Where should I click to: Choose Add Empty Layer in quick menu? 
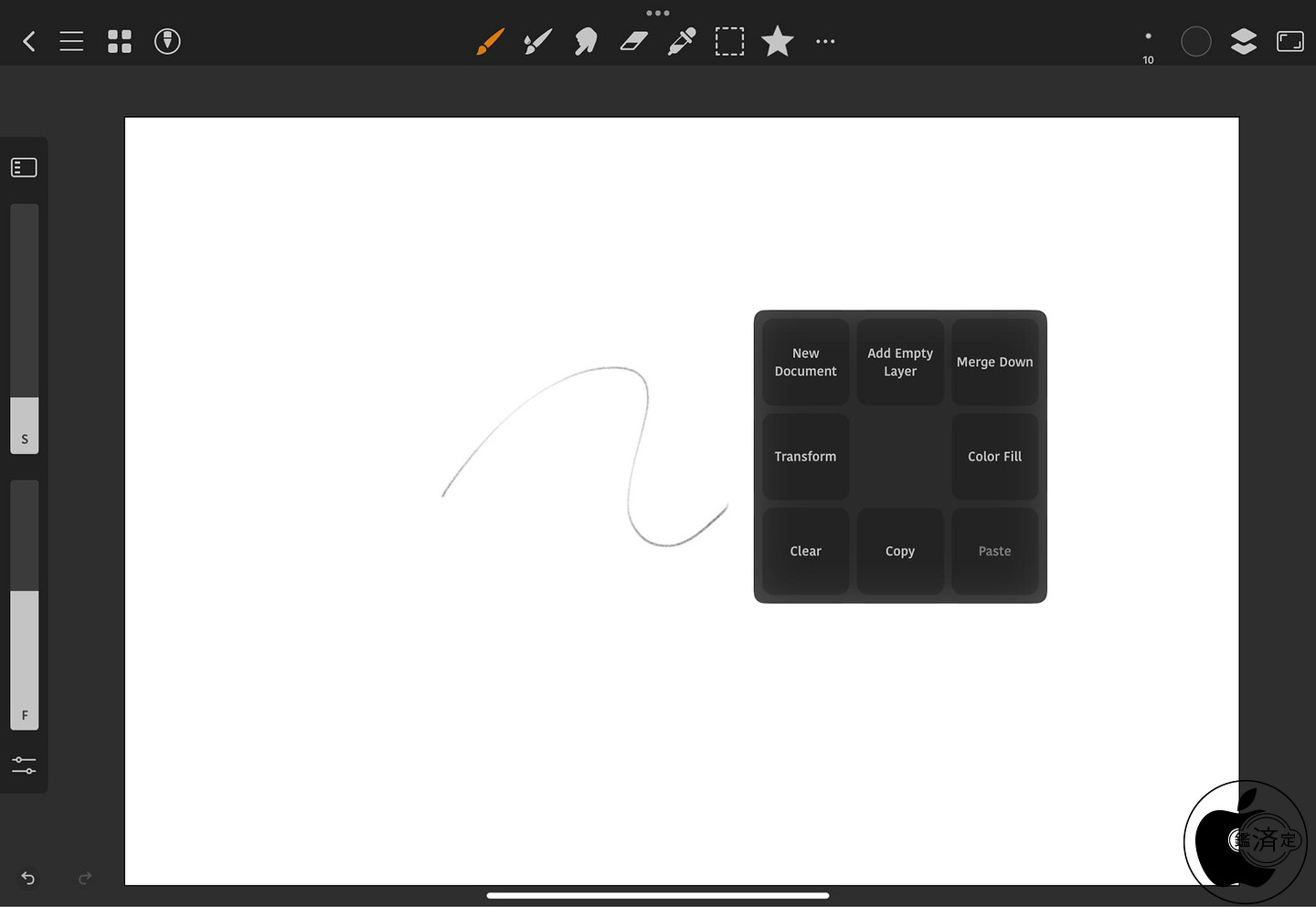point(900,362)
